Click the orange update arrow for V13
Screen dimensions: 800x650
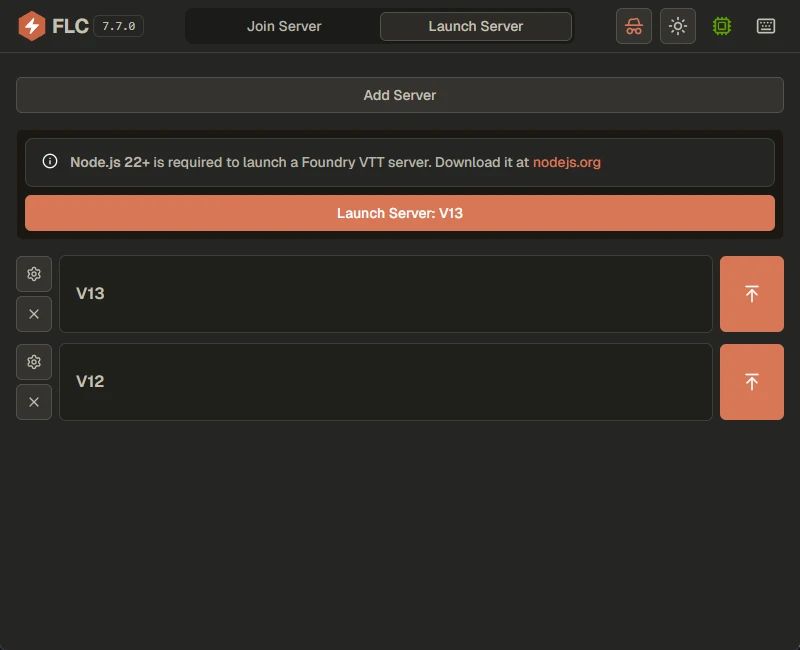coord(751,293)
